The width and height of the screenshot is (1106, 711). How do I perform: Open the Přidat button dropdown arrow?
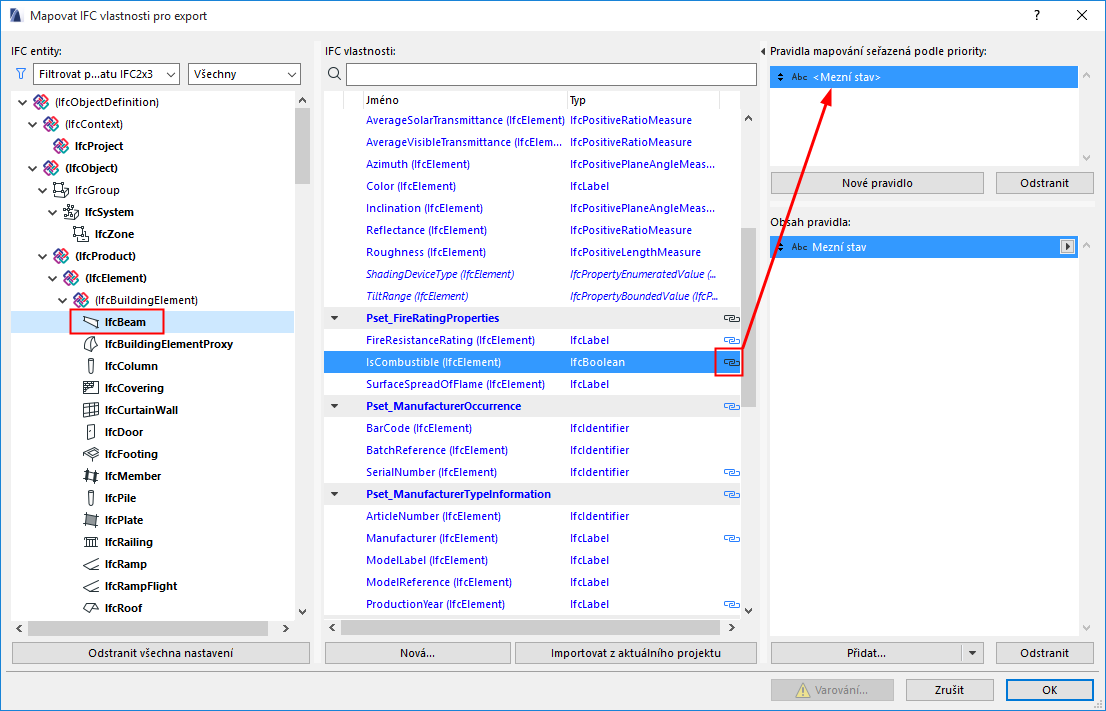point(972,653)
